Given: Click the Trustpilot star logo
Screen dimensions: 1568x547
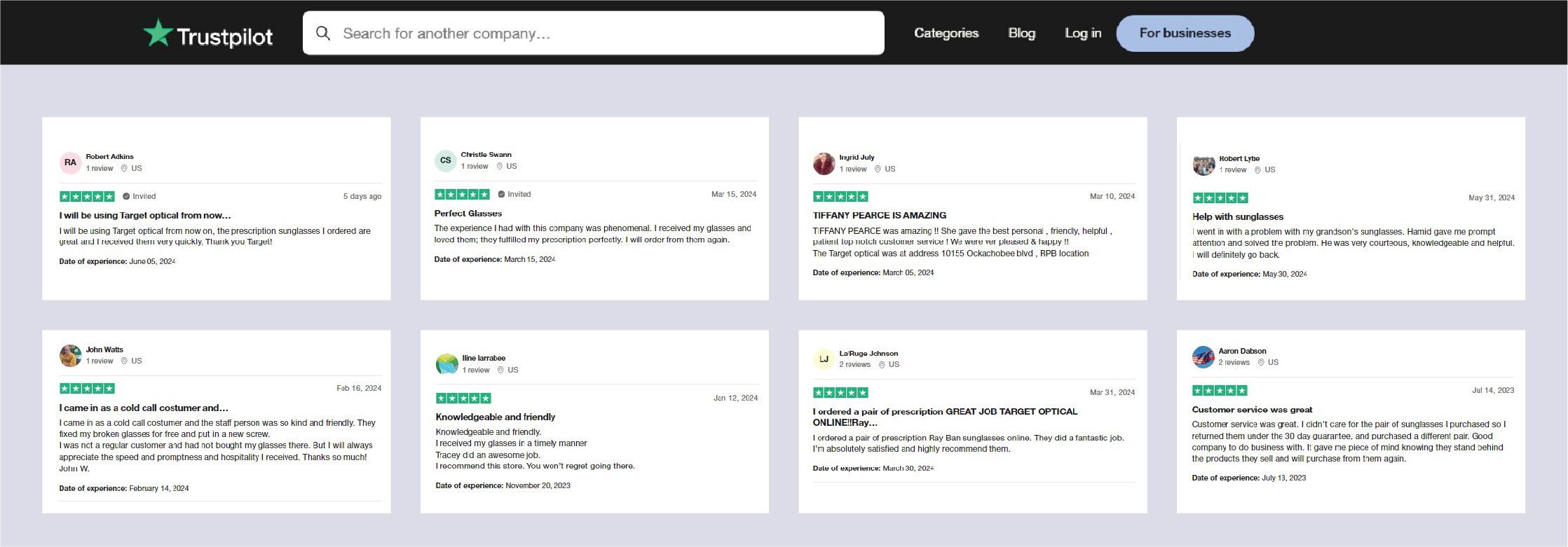Looking at the screenshot, I should 158,33.
